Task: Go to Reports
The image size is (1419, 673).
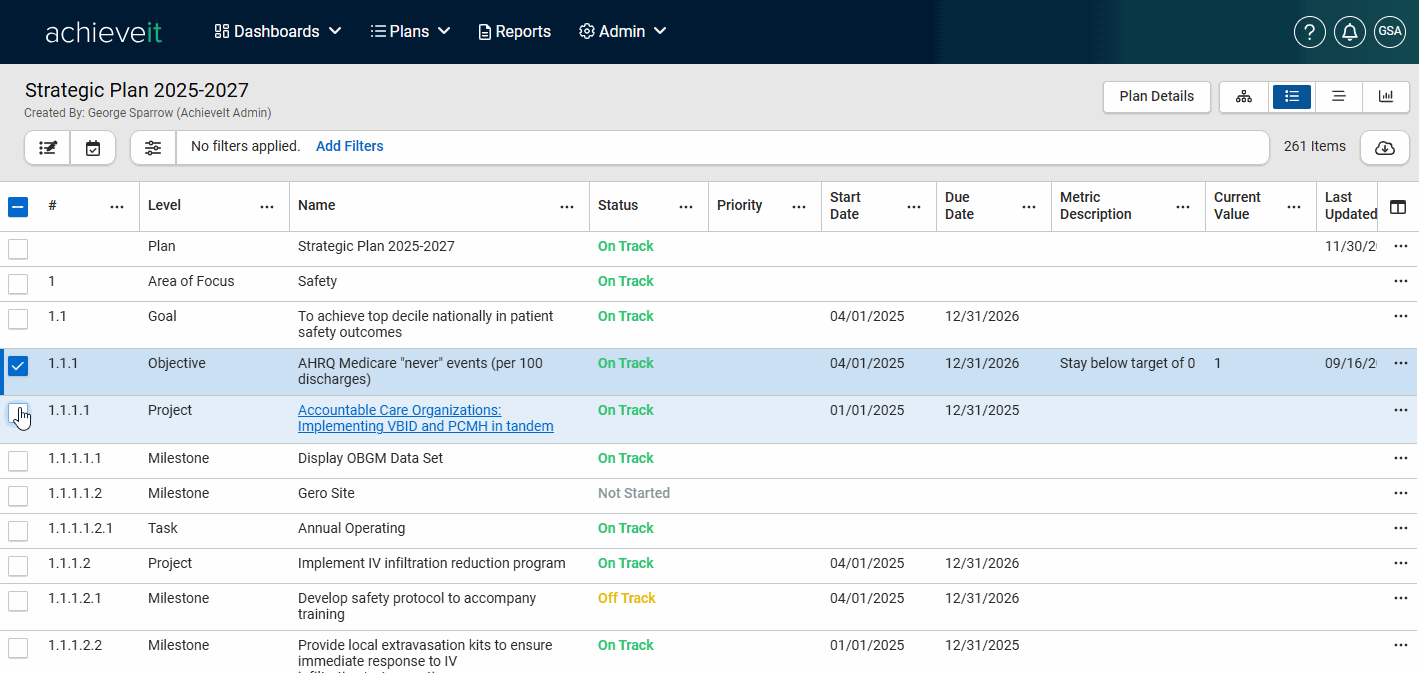Action: point(515,32)
